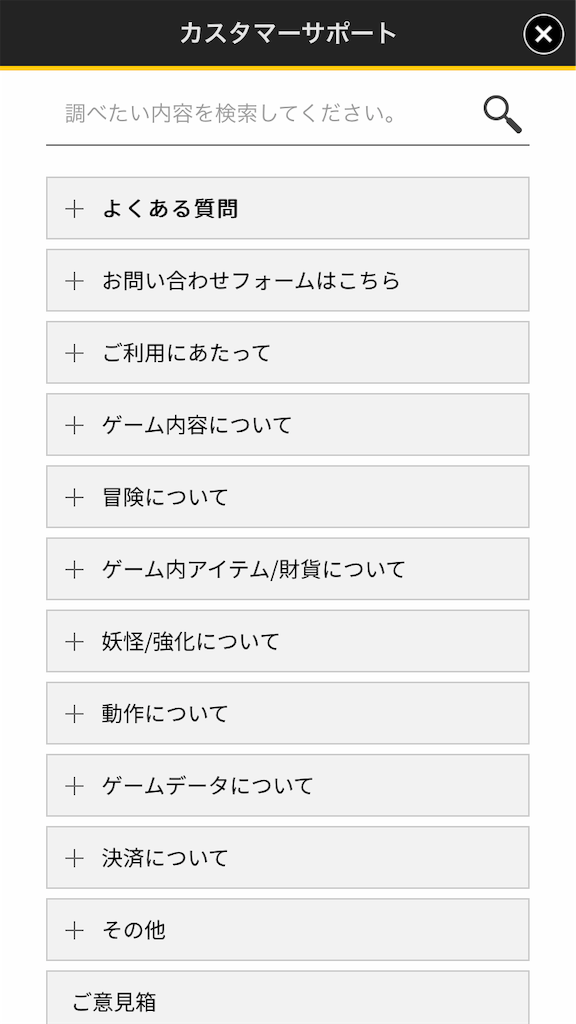Select the カスタマーサポート title bar
The height and width of the screenshot is (1024, 576).
click(x=288, y=33)
